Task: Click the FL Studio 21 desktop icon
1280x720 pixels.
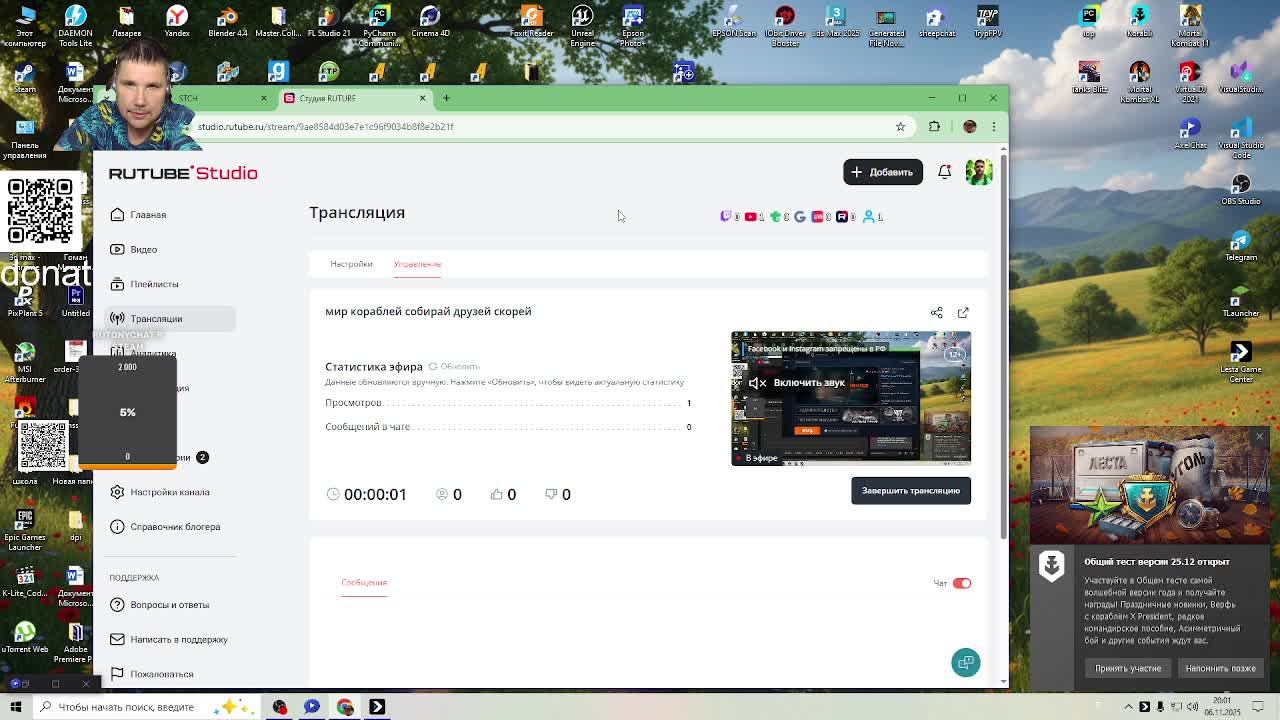Action: coord(328,23)
